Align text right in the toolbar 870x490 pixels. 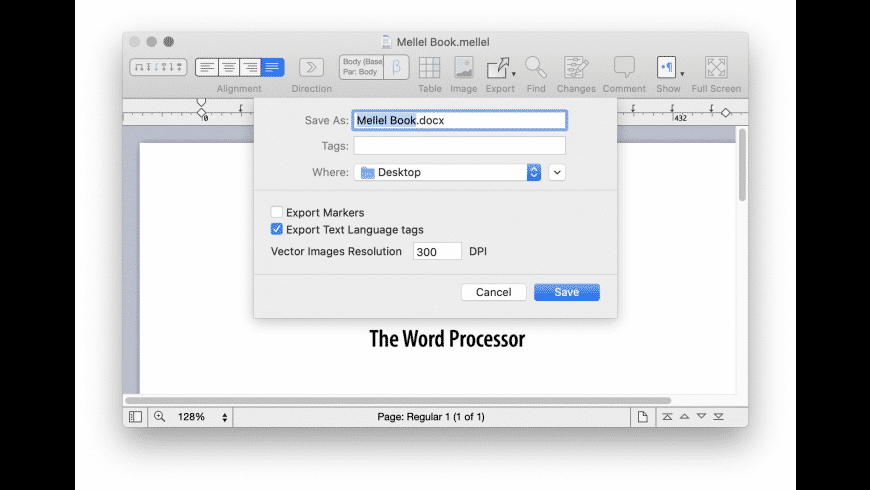coord(250,67)
